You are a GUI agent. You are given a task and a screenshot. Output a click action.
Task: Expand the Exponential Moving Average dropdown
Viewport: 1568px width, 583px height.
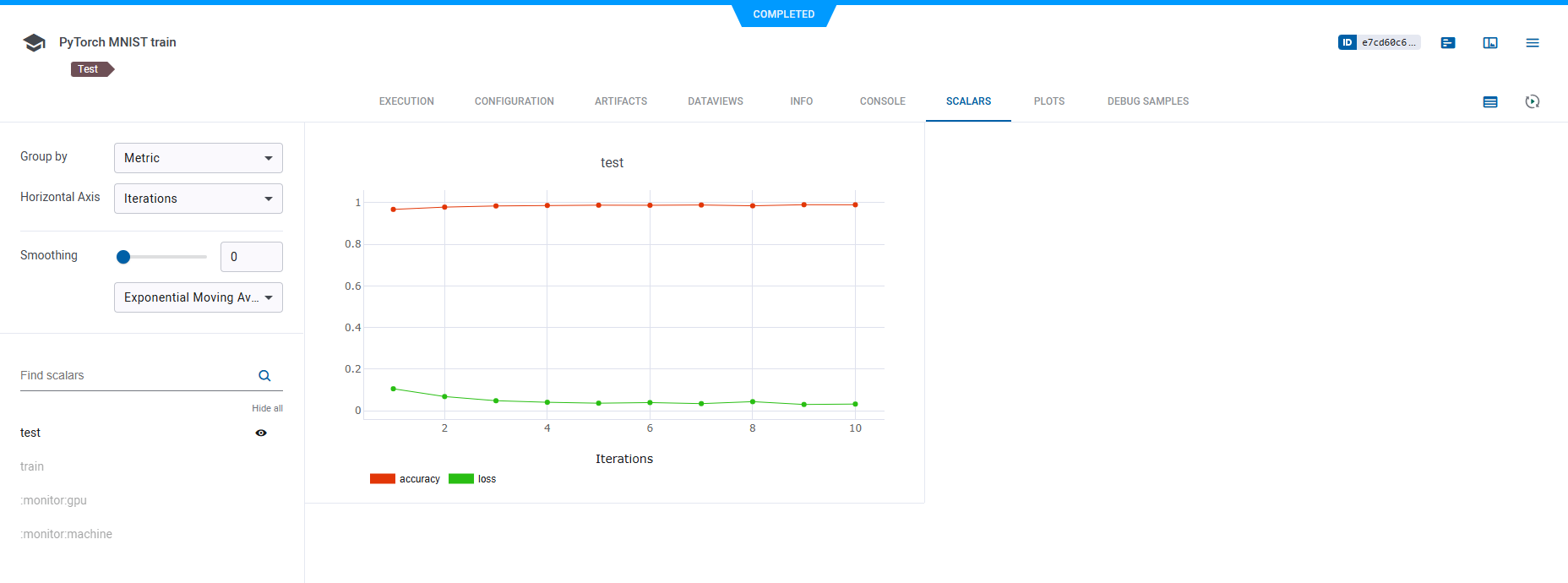pos(199,297)
